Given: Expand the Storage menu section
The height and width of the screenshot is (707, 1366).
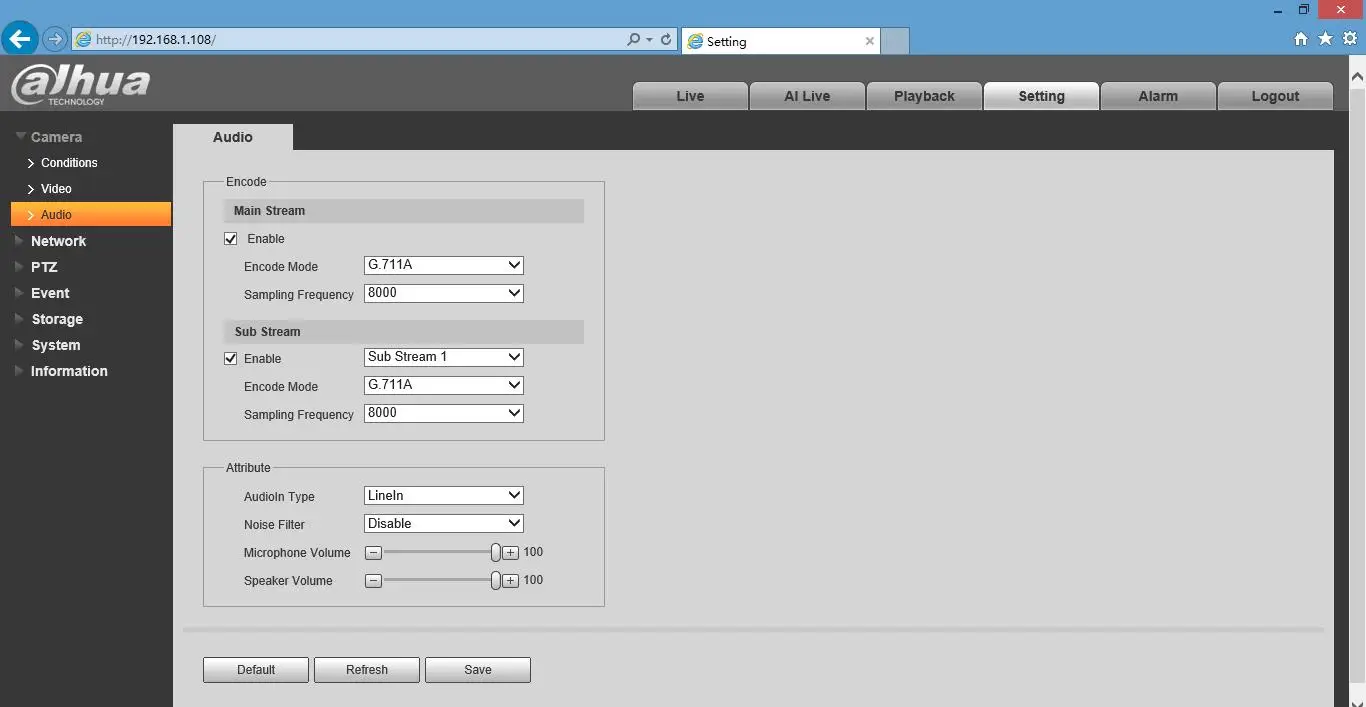Looking at the screenshot, I should [57, 319].
